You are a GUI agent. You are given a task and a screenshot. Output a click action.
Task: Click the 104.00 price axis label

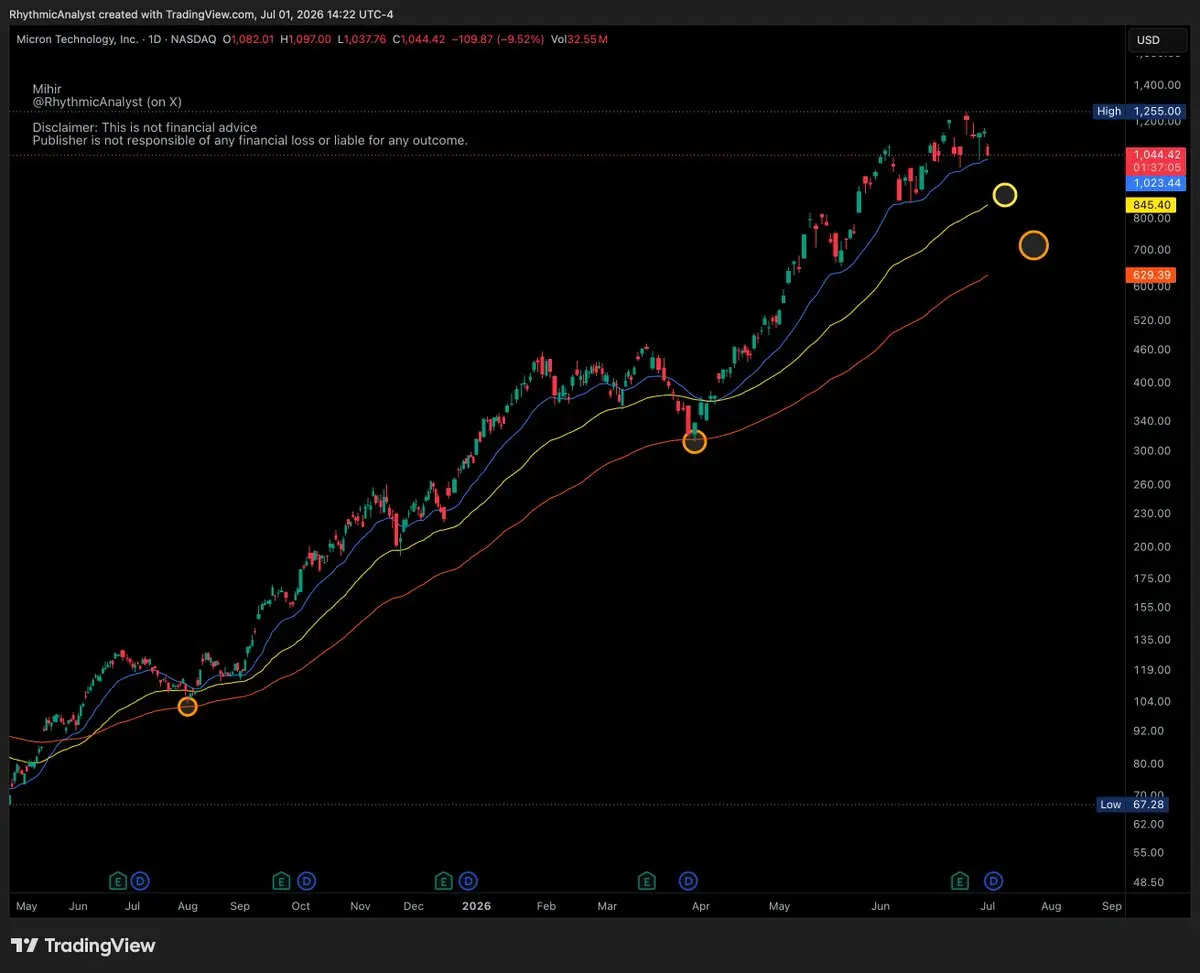[1152, 701]
